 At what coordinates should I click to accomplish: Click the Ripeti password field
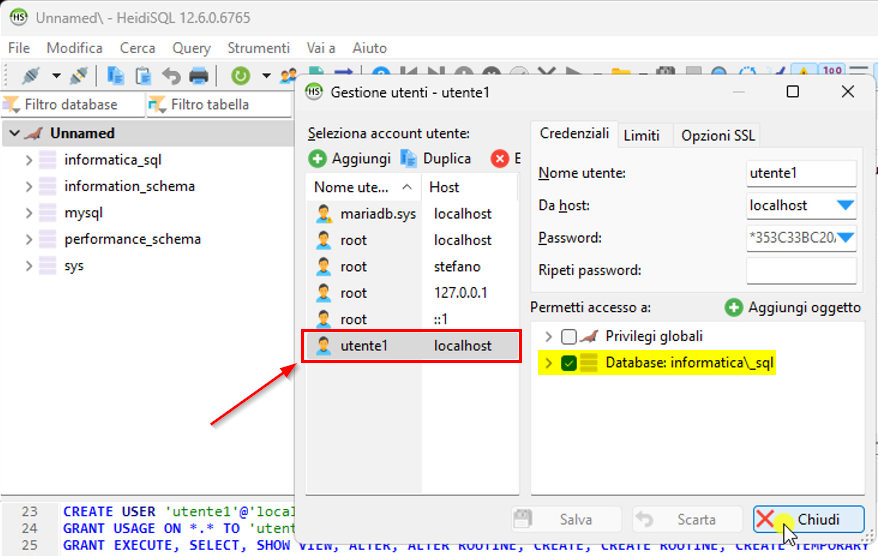coord(801,270)
